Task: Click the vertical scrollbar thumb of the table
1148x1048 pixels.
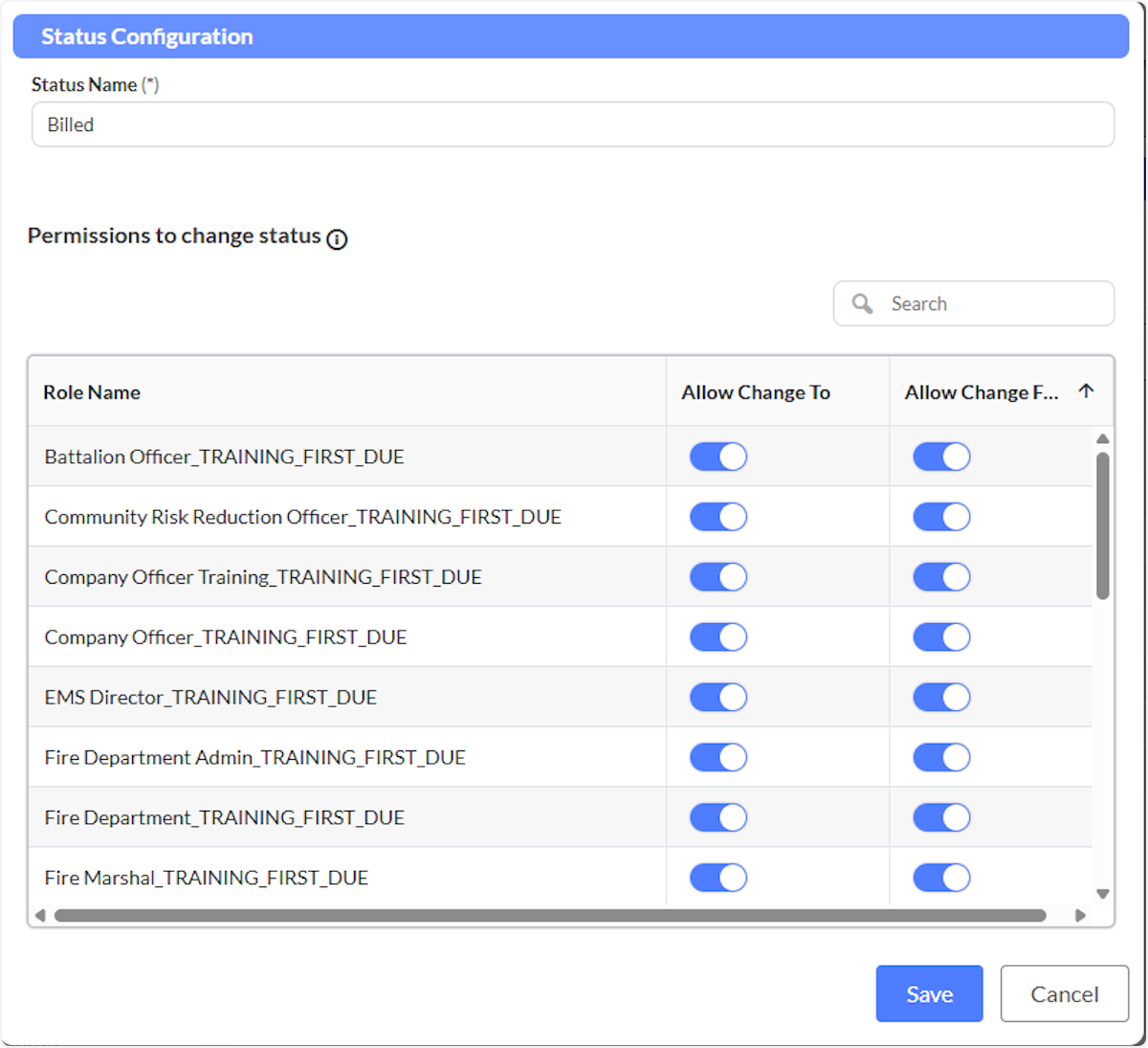Action: (1103, 526)
